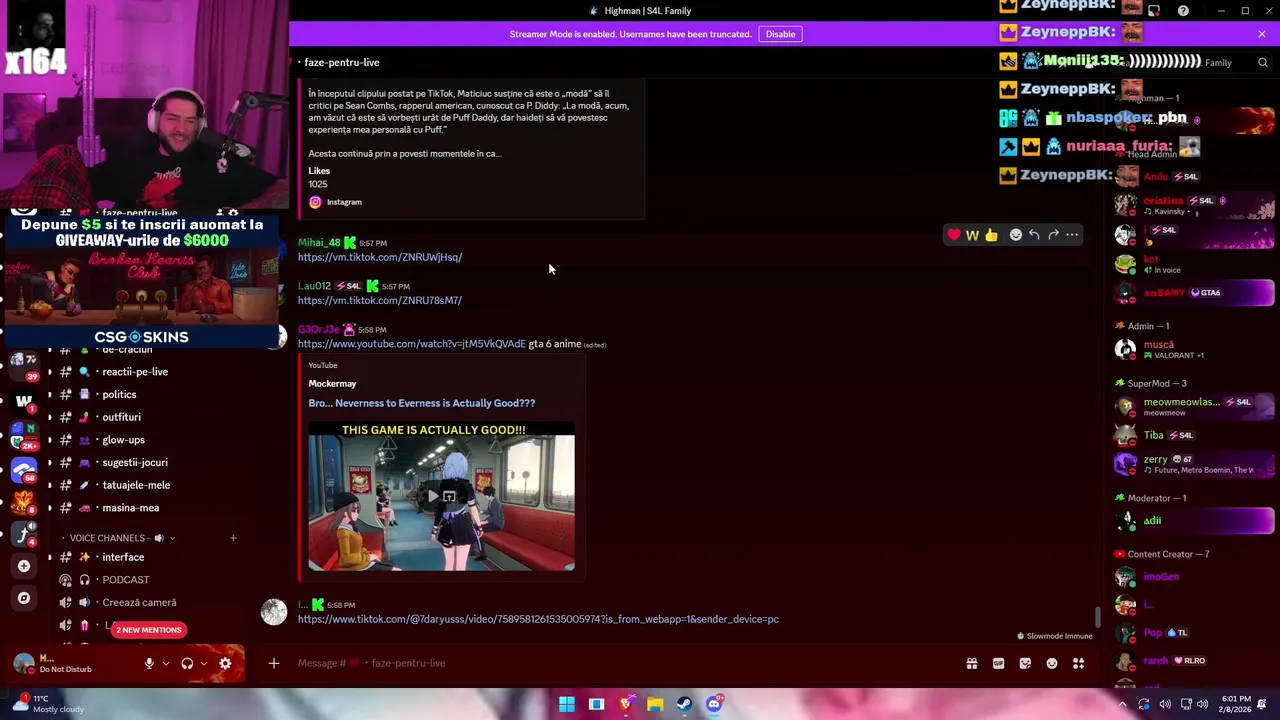Join the Creează cameră voice channel
This screenshot has width=1280, height=720.
139,603
